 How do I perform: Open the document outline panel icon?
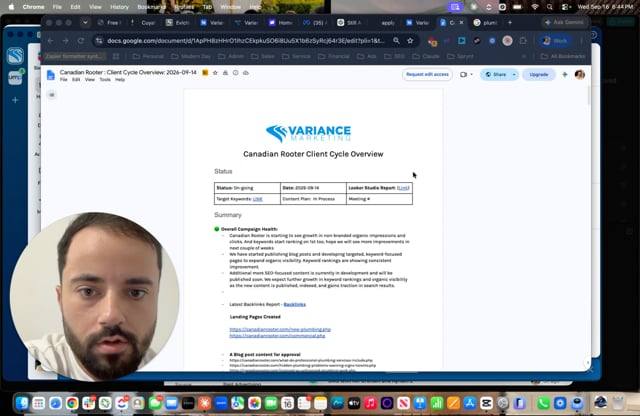pyautogui.click(x=52, y=95)
